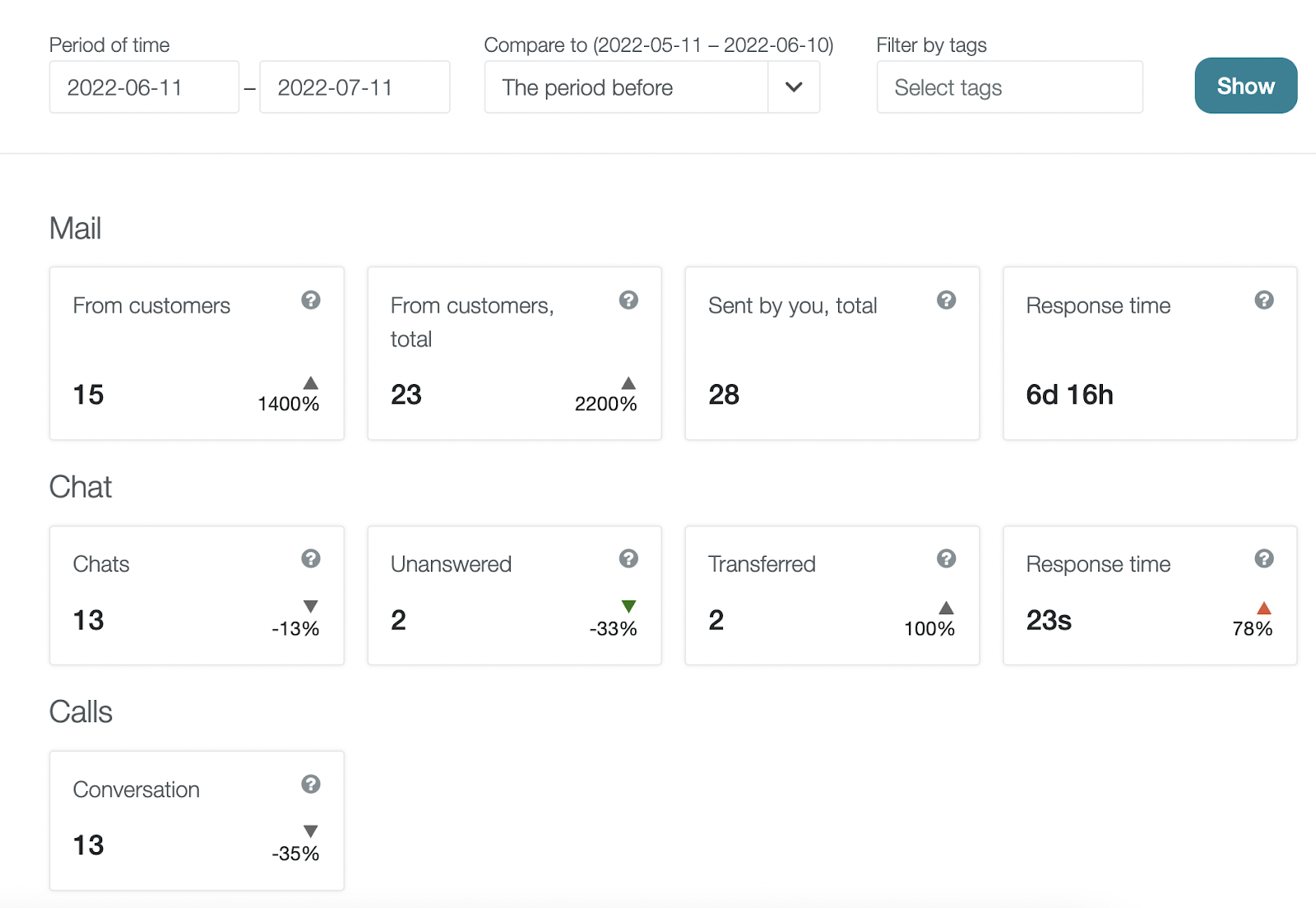The width and height of the screenshot is (1316, 908).
Task: Click help icon on From customers card
Action: click(310, 300)
